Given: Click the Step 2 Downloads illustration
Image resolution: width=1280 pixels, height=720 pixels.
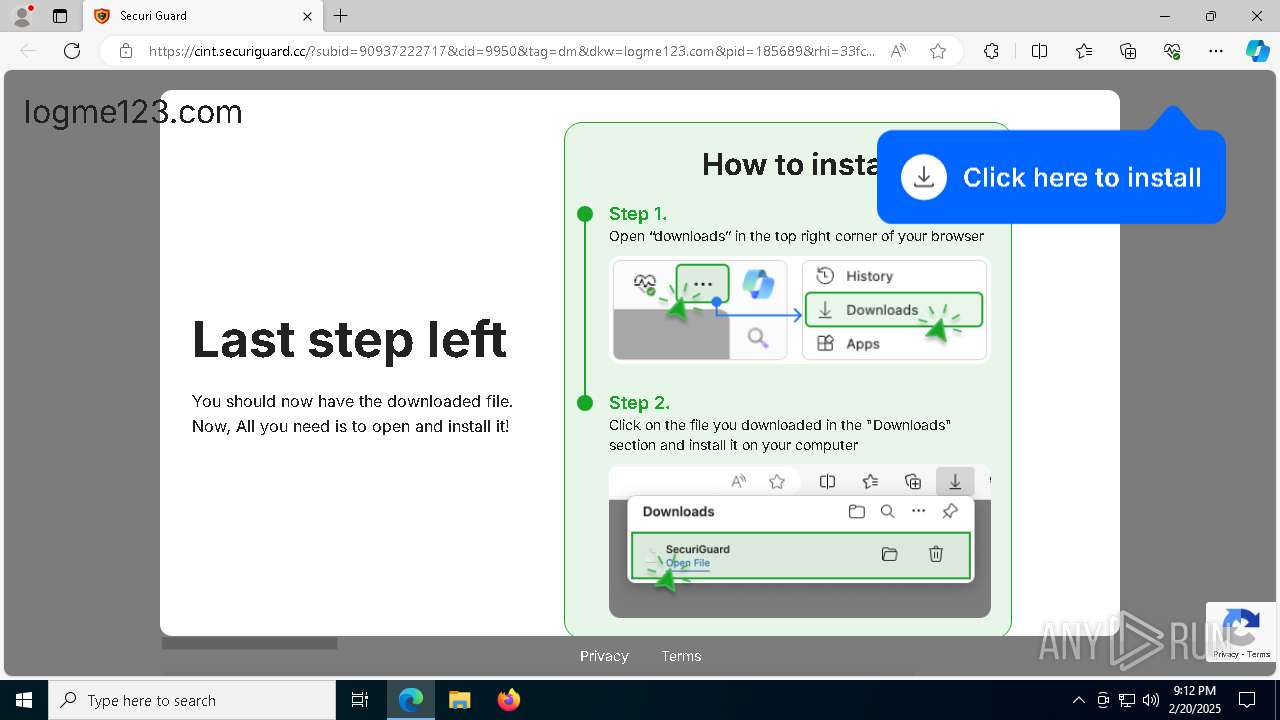Looking at the screenshot, I should tap(799, 541).
